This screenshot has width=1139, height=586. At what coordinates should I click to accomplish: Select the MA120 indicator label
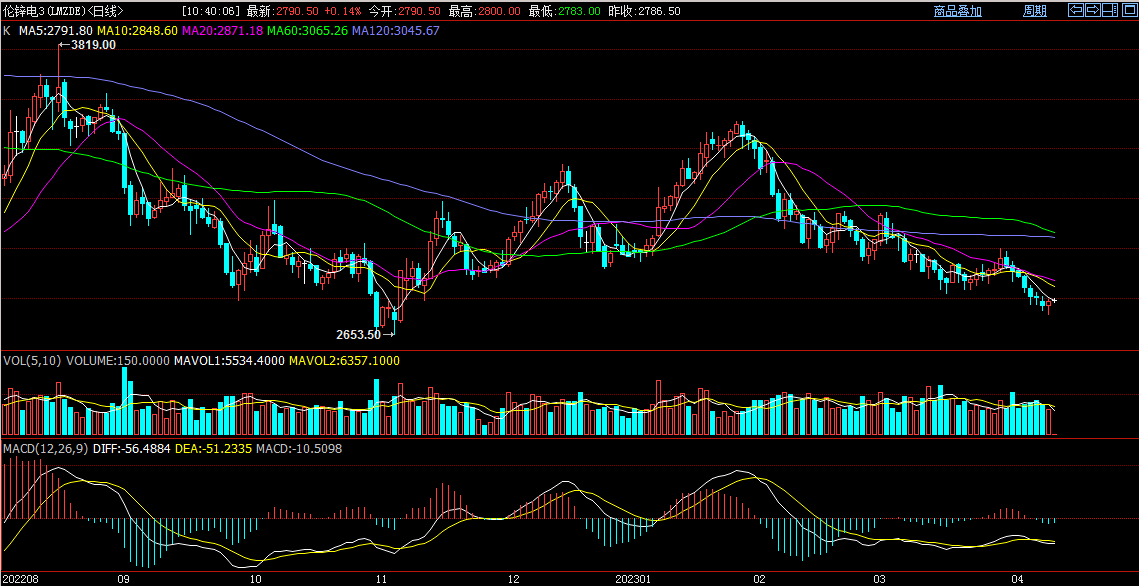pyautogui.click(x=396, y=31)
